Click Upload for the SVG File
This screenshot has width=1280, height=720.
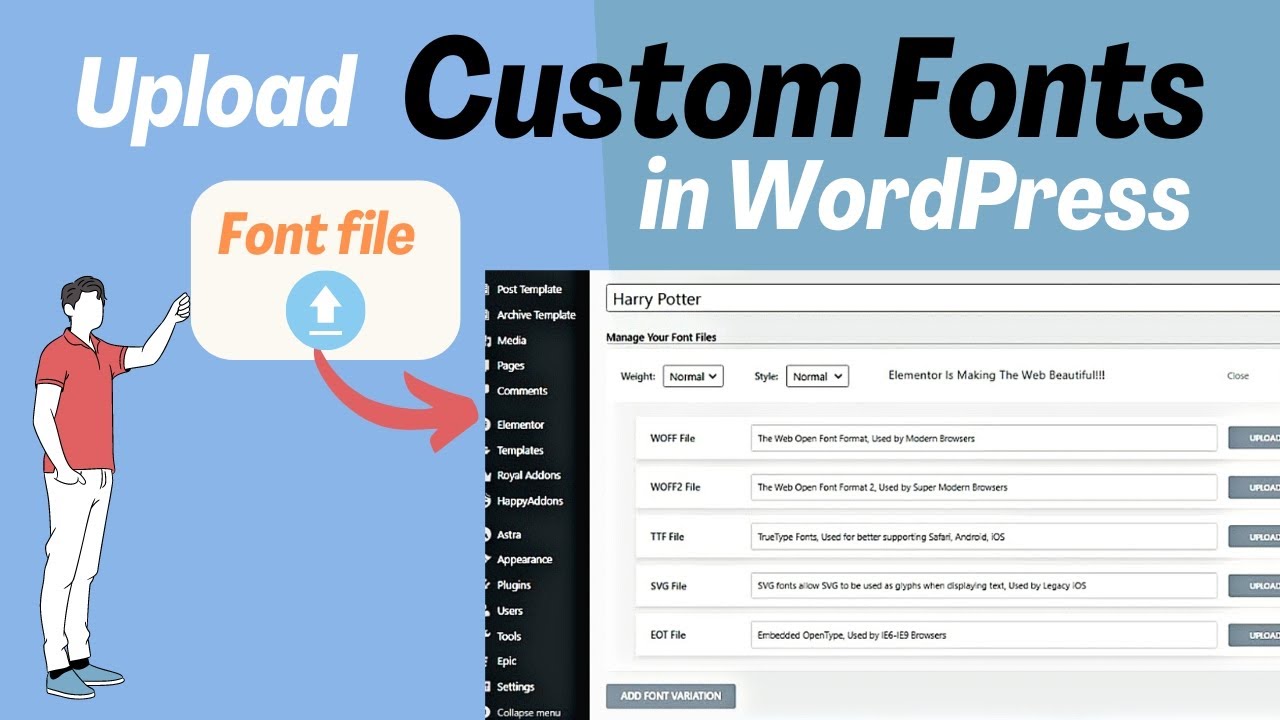pos(1254,586)
